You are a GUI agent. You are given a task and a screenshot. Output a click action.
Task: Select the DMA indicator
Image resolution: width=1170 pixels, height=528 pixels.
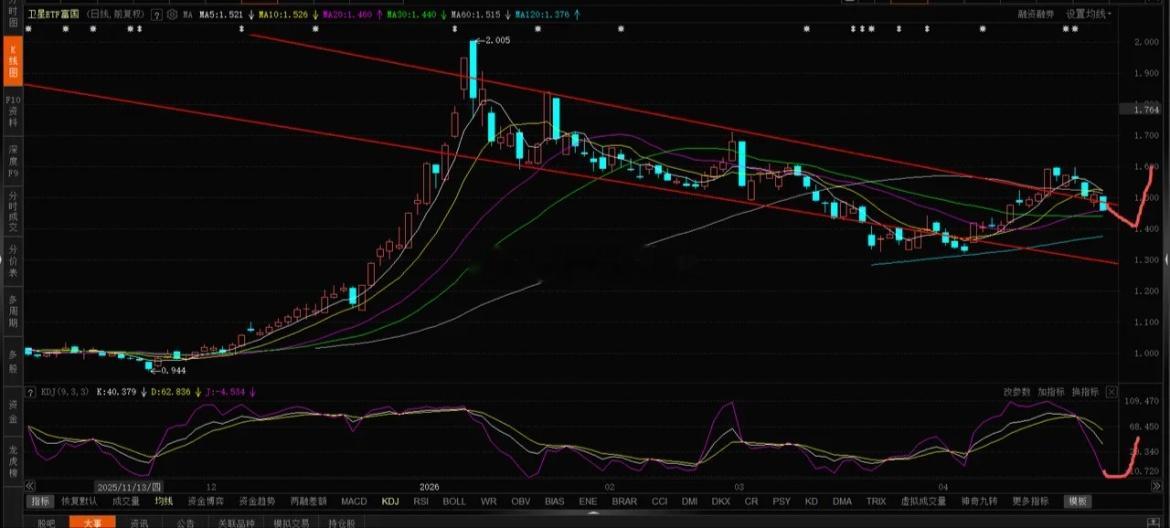click(x=842, y=501)
